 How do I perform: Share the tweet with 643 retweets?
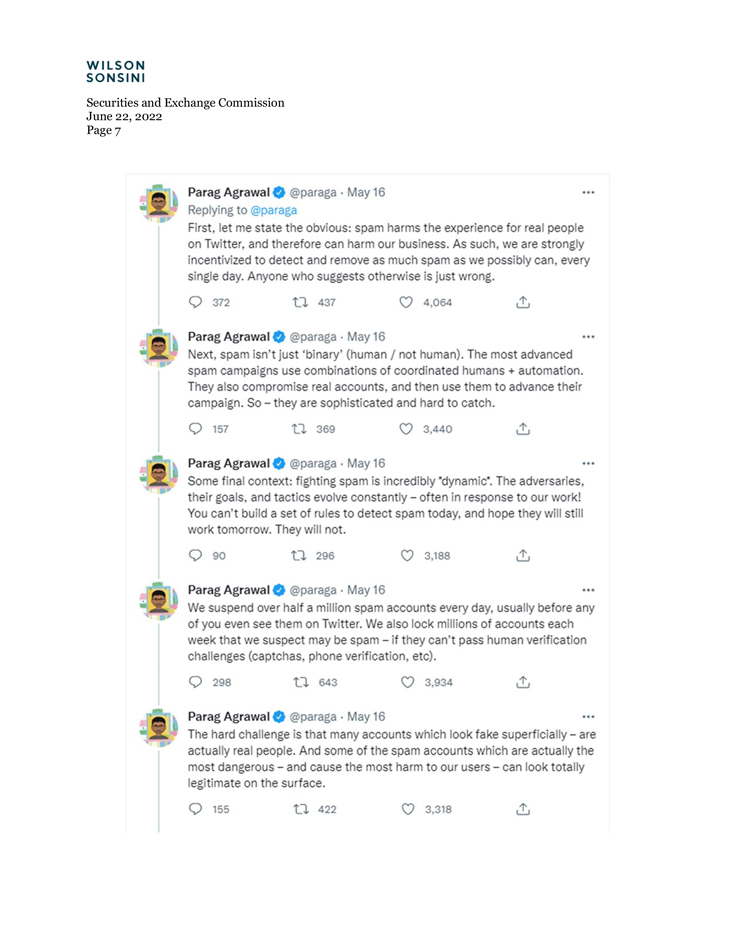coord(520,682)
